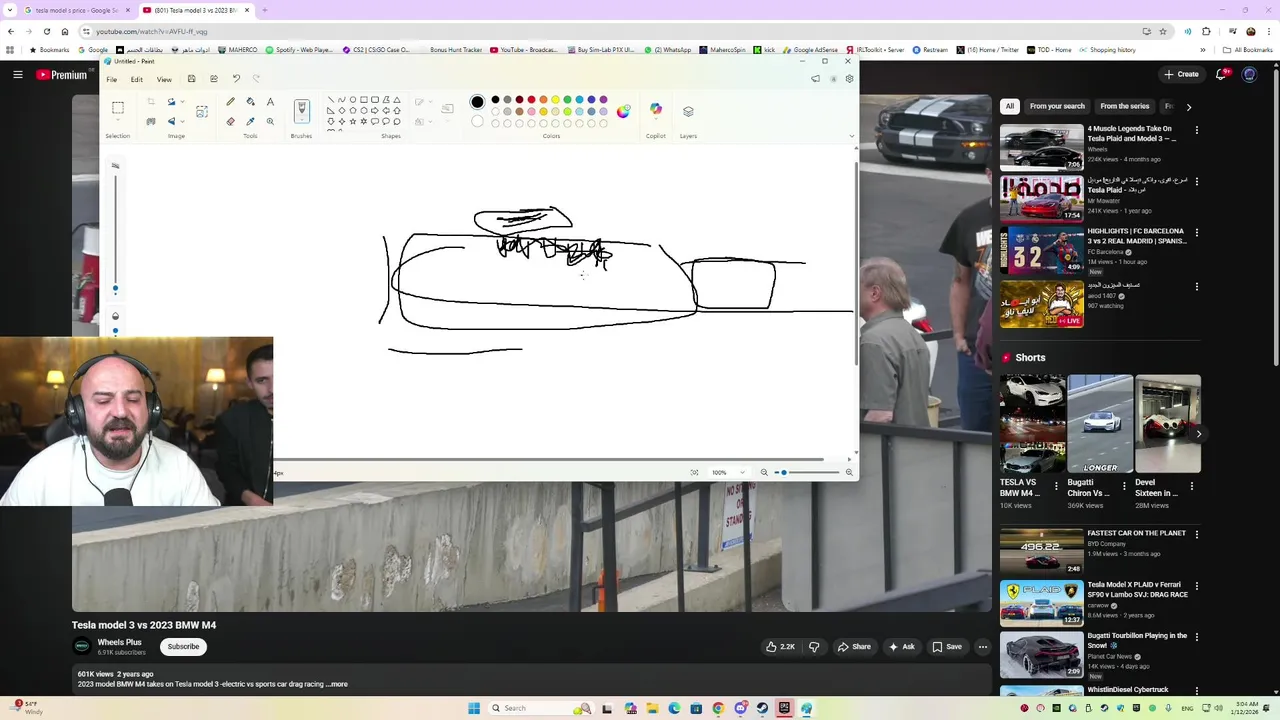Select the Line shape in Paint

331,100
